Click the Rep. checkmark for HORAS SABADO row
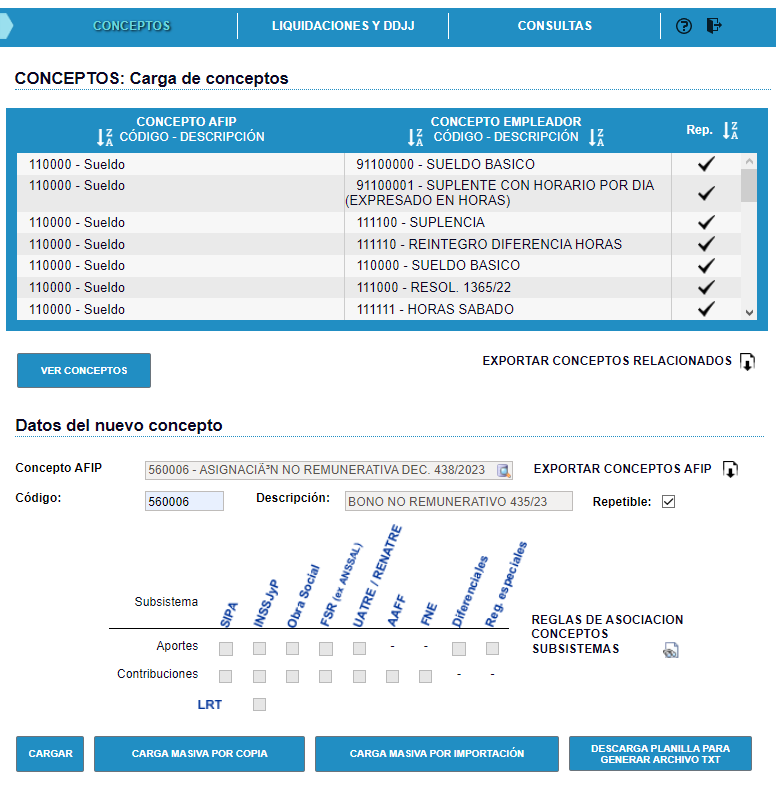776x791 pixels. tap(706, 309)
